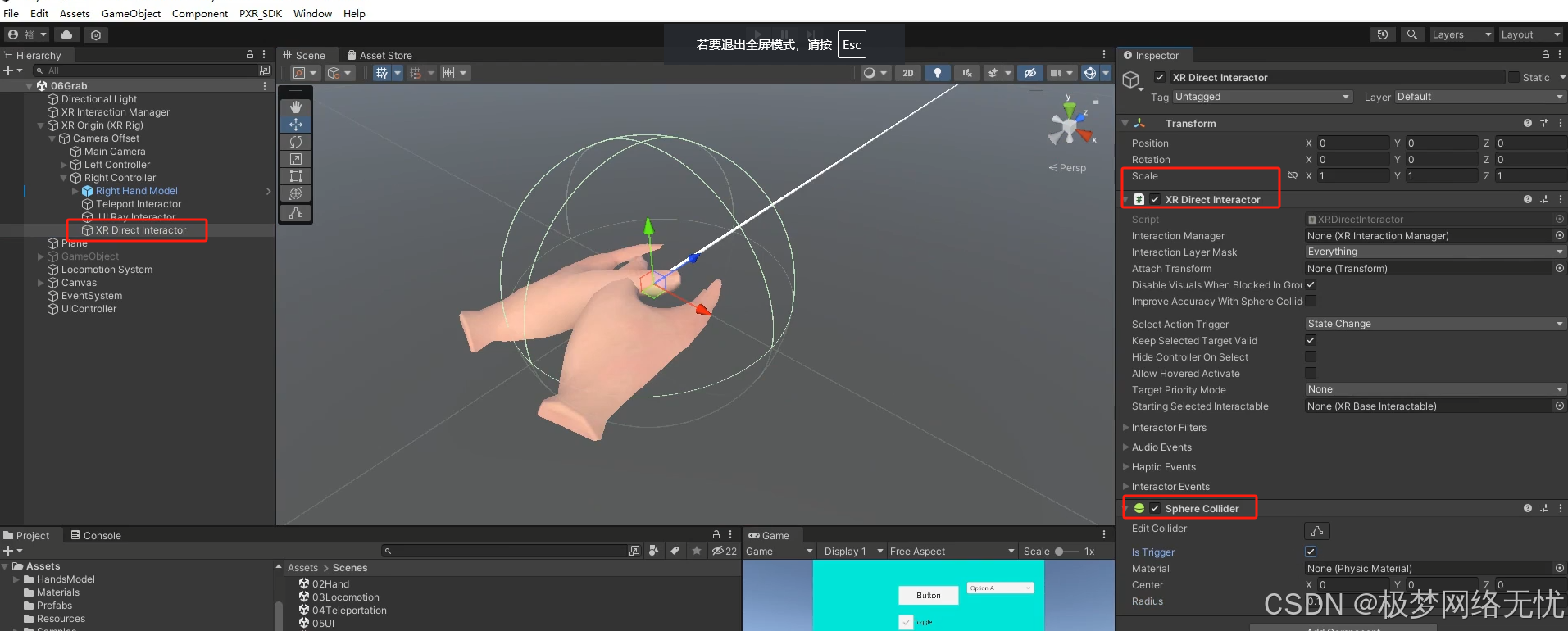Select the Scale tool

click(x=296, y=159)
